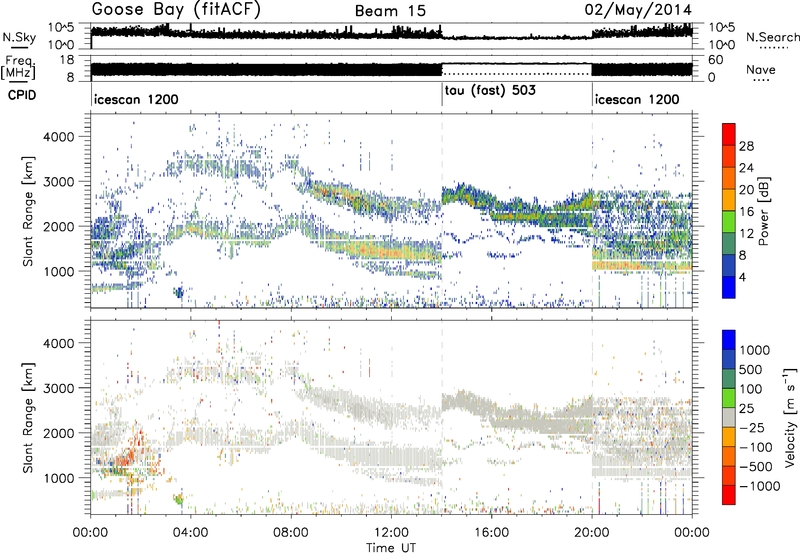Screen dimensions: 800x554
Task: Click "icescan 1200" label starting at 00:00
Action: click(x=136, y=99)
